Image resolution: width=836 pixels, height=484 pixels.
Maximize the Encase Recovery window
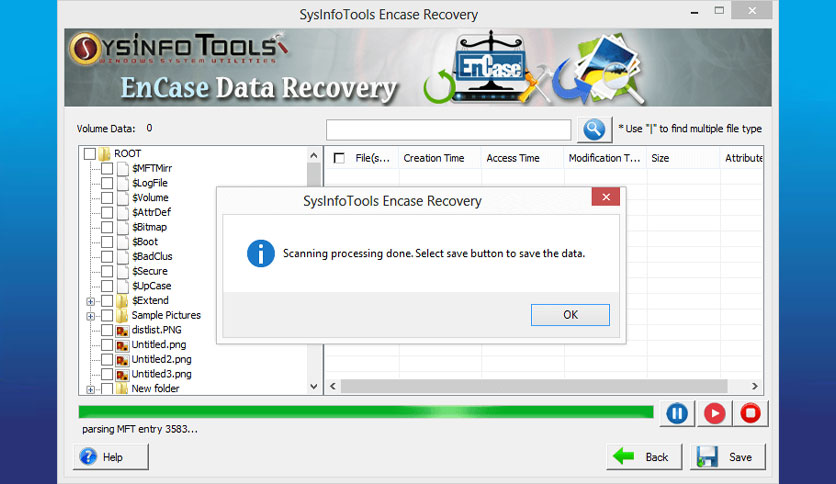point(719,11)
